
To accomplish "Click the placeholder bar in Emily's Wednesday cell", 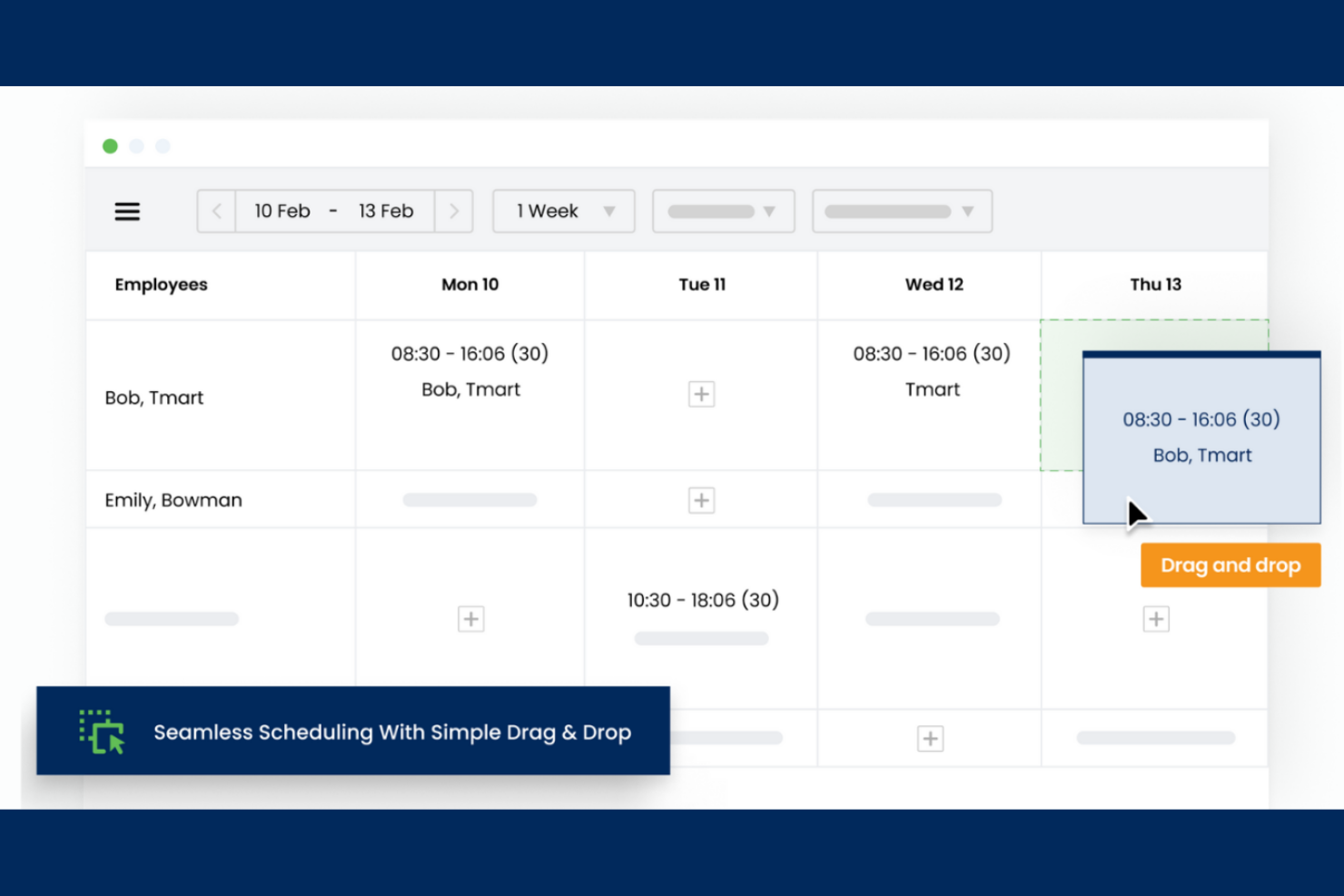I will 934,499.
